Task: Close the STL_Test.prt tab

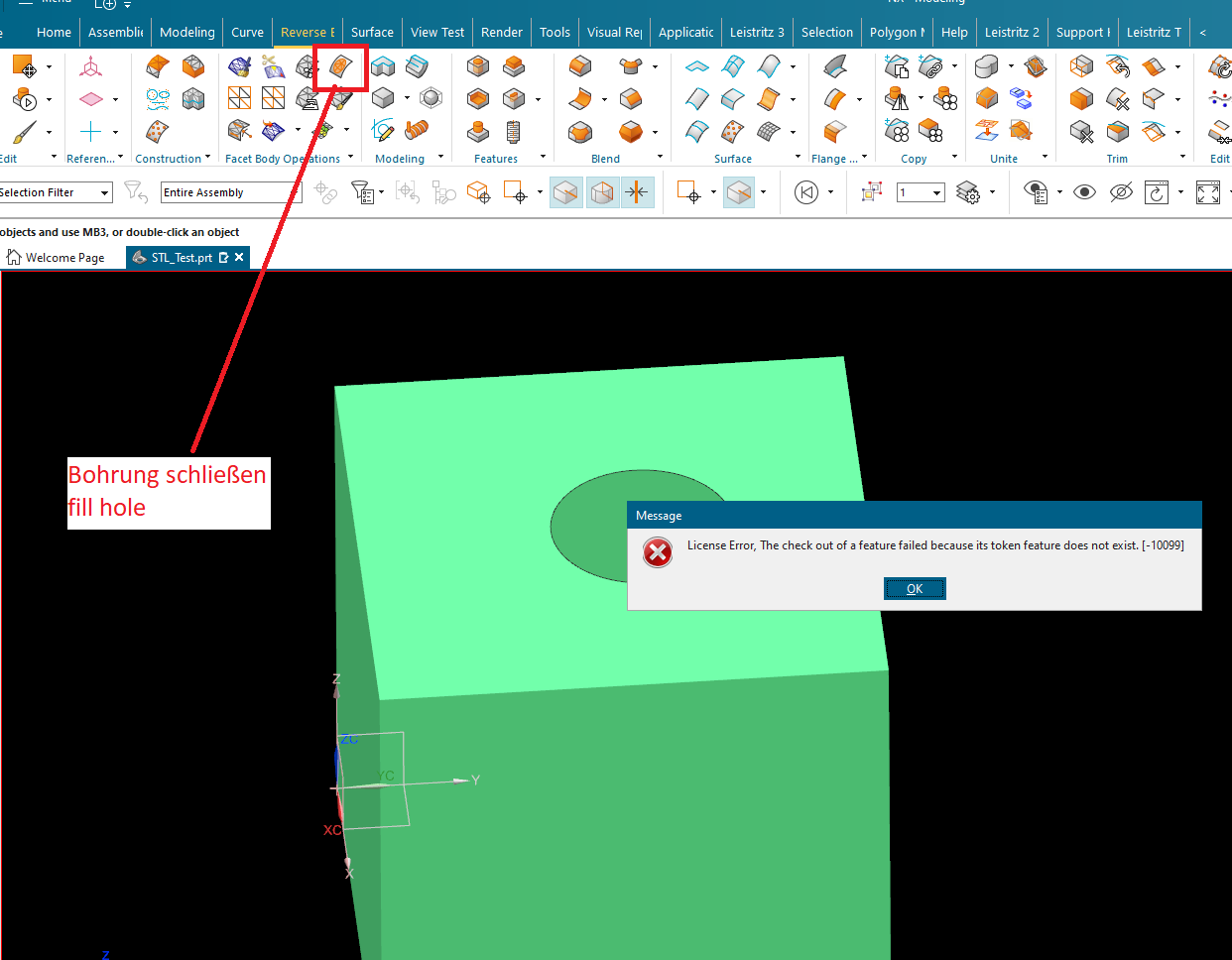Action: (239, 258)
